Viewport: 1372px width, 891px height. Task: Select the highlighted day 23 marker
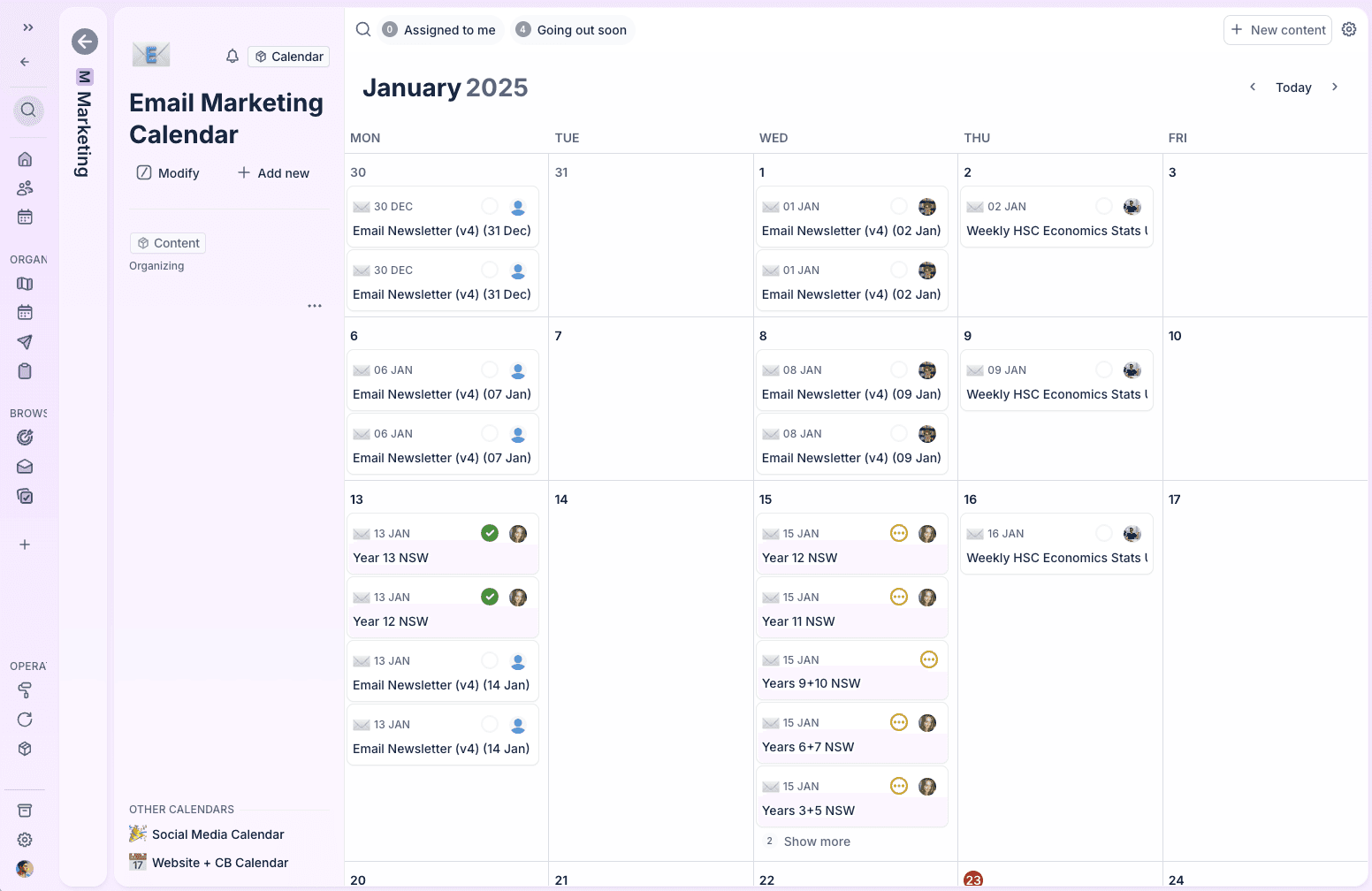point(973,880)
